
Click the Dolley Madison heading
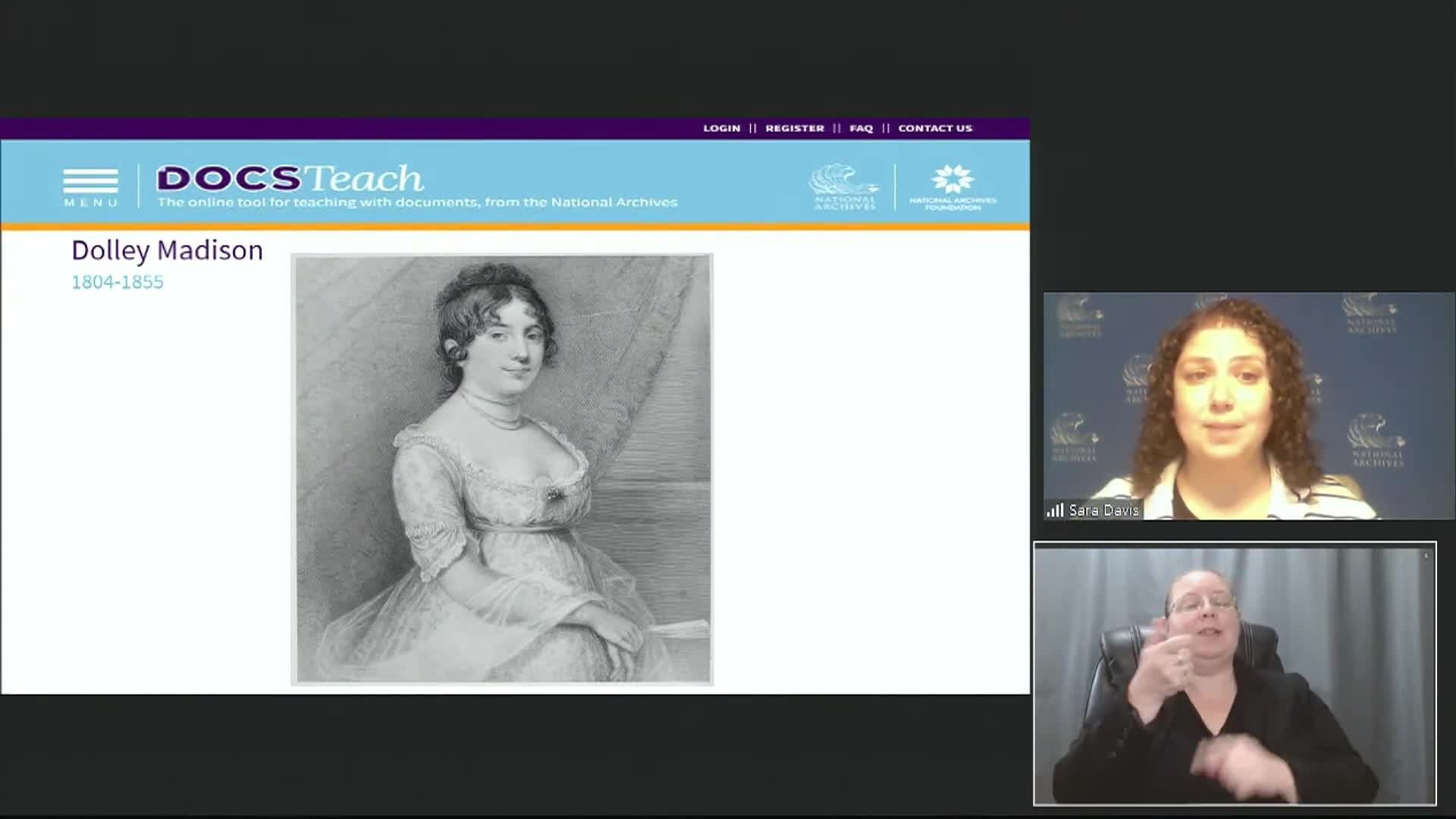pyautogui.click(x=167, y=250)
